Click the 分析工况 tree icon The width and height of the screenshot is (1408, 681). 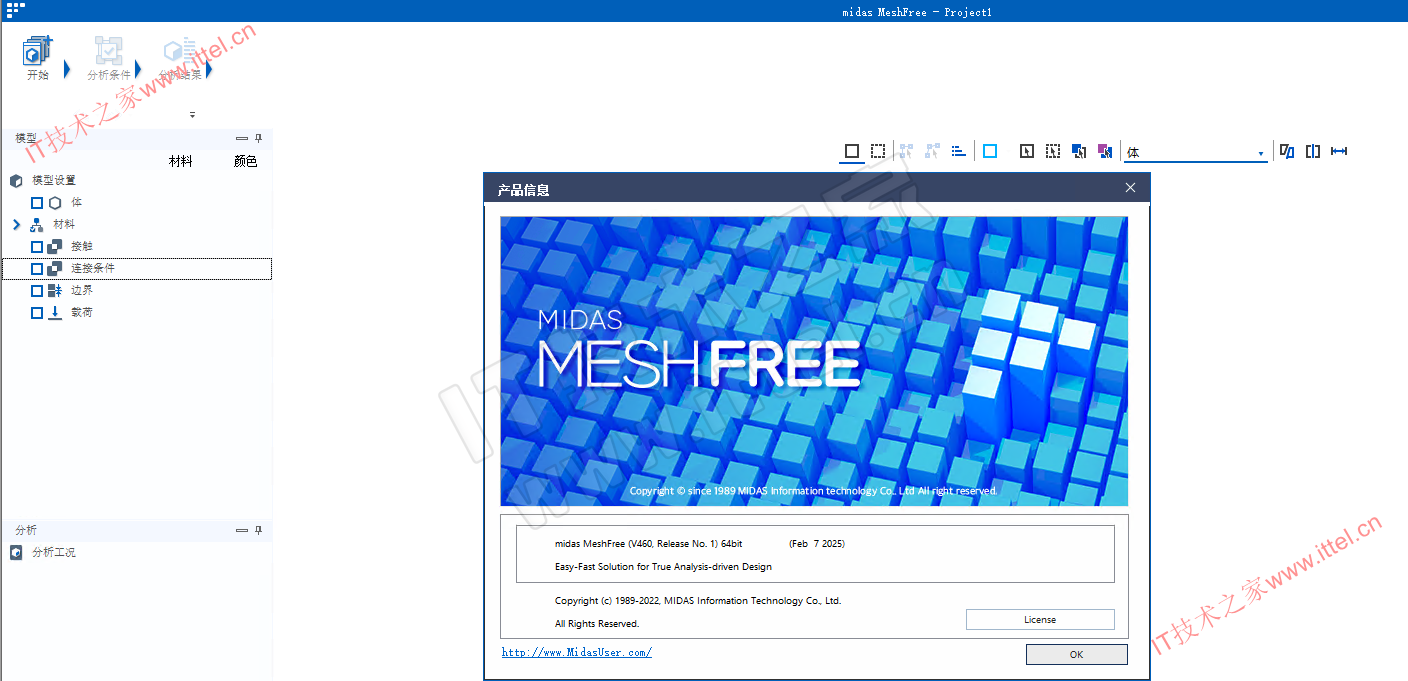point(16,552)
